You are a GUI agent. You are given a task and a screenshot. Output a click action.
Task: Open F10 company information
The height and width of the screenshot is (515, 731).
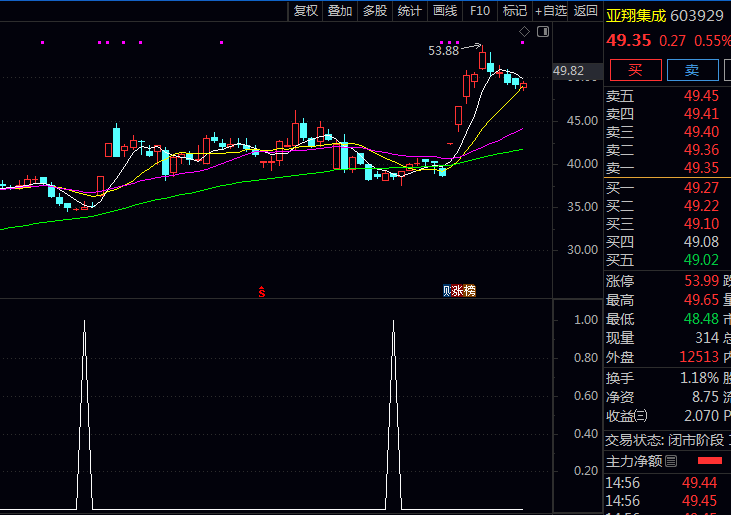tap(480, 11)
